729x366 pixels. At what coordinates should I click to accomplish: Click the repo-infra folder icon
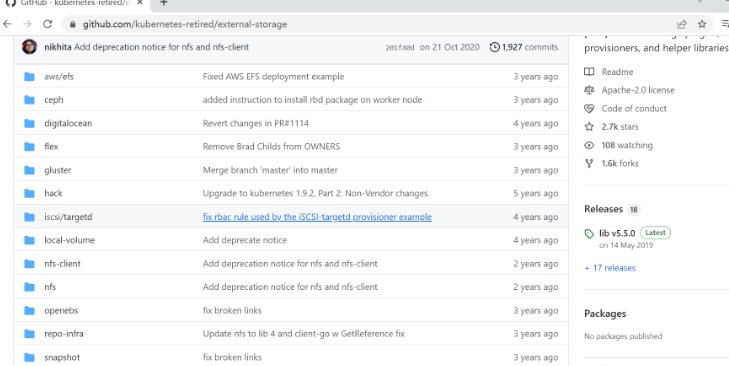pyautogui.click(x=29, y=333)
